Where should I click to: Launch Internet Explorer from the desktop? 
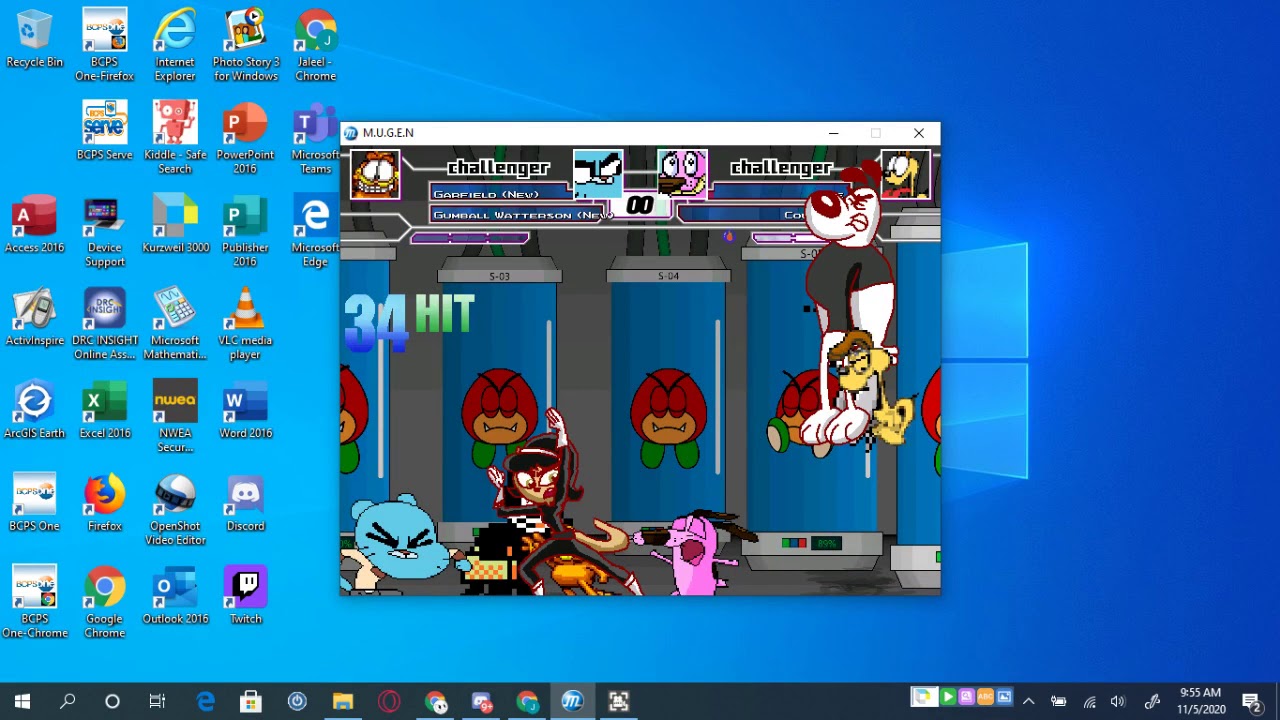pyautogui.click(x=175, y=46)
